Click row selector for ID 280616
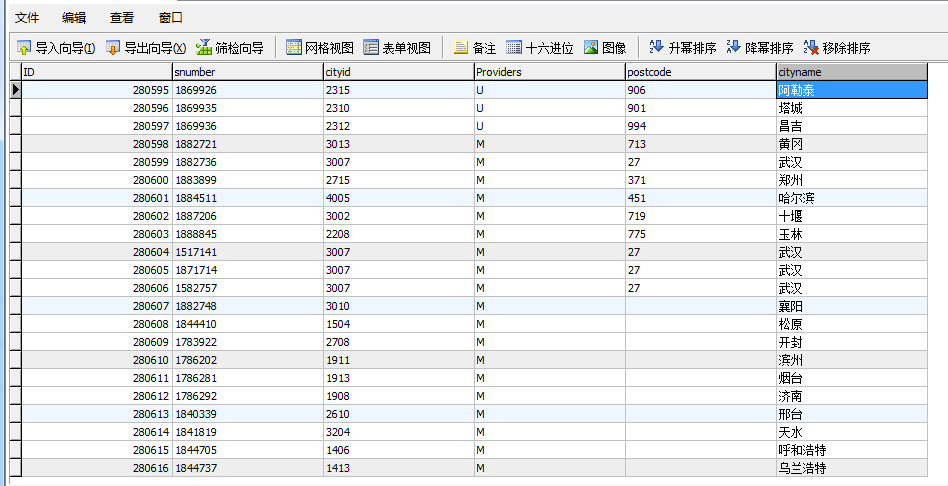 (16, 468)
